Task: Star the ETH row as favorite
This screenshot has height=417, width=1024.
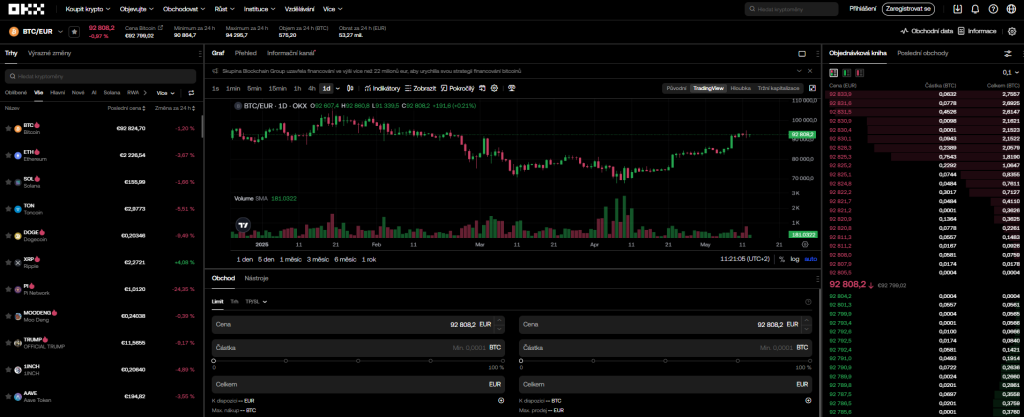Action: [8, 155]
